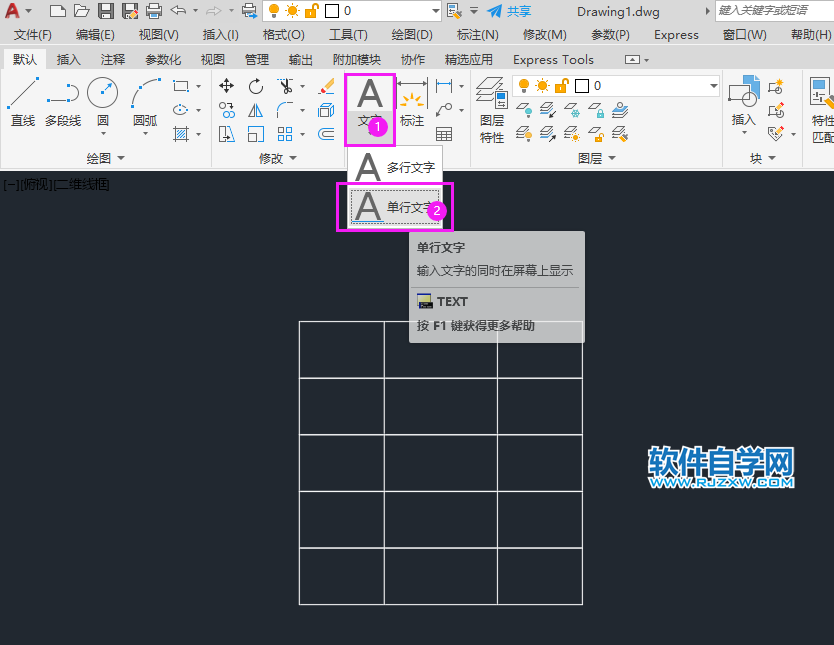Click the Move tool icon
This screenshot has width=834, height=645.
click(x=227, y=86)
